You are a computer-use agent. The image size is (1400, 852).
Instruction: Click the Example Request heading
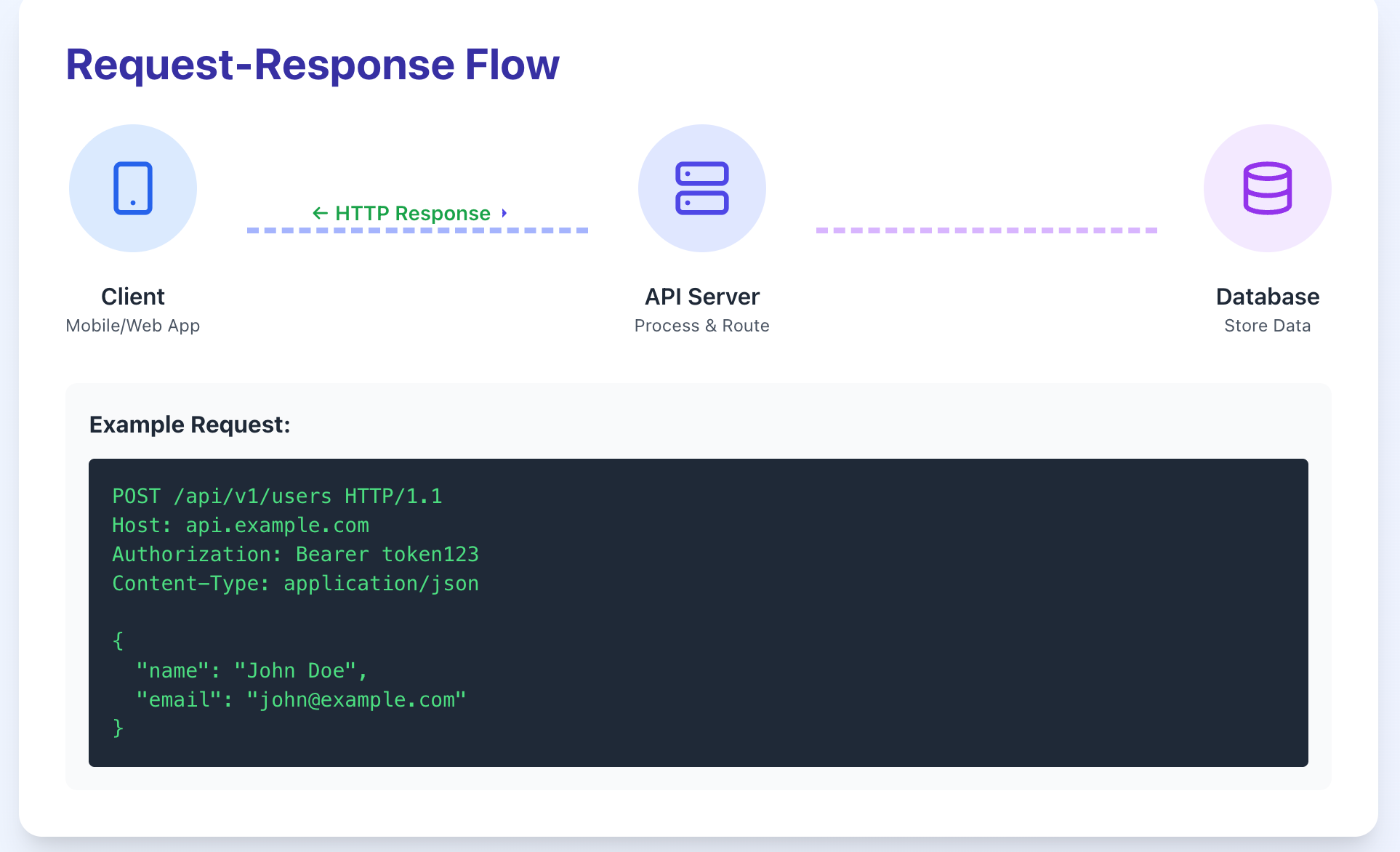190,425
